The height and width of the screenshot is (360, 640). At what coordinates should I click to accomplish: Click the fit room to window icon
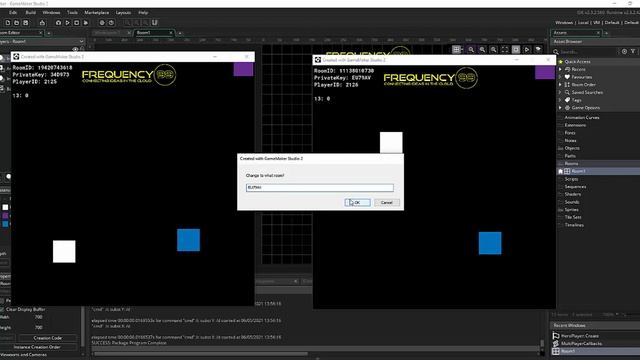(x=505, y=49)
